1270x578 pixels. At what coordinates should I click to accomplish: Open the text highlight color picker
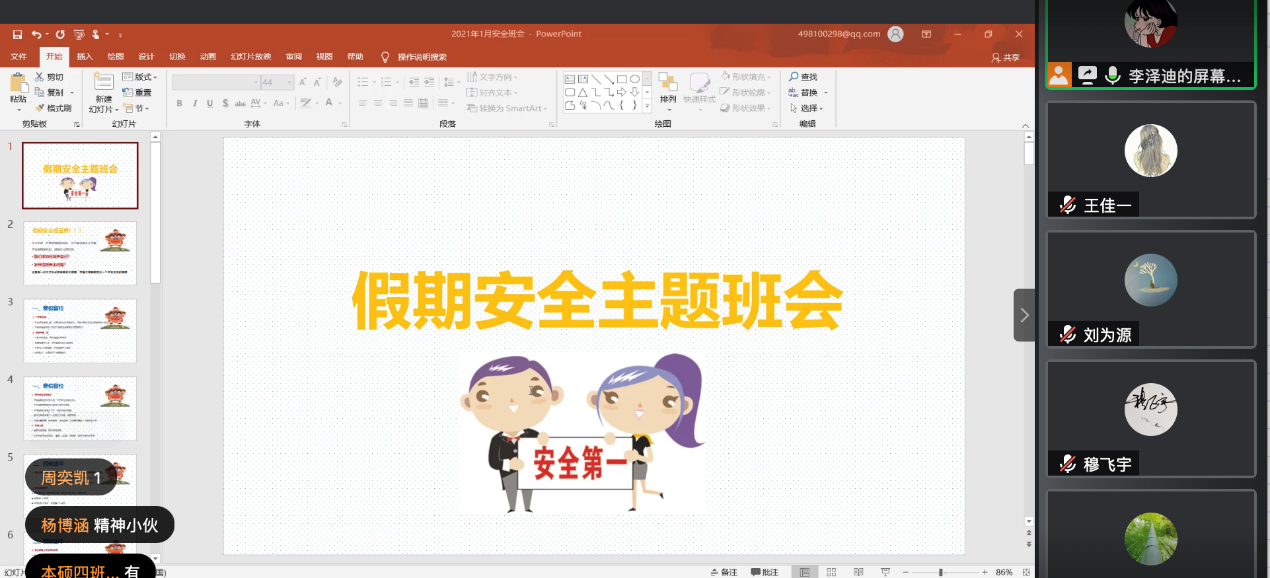[308, 103]
